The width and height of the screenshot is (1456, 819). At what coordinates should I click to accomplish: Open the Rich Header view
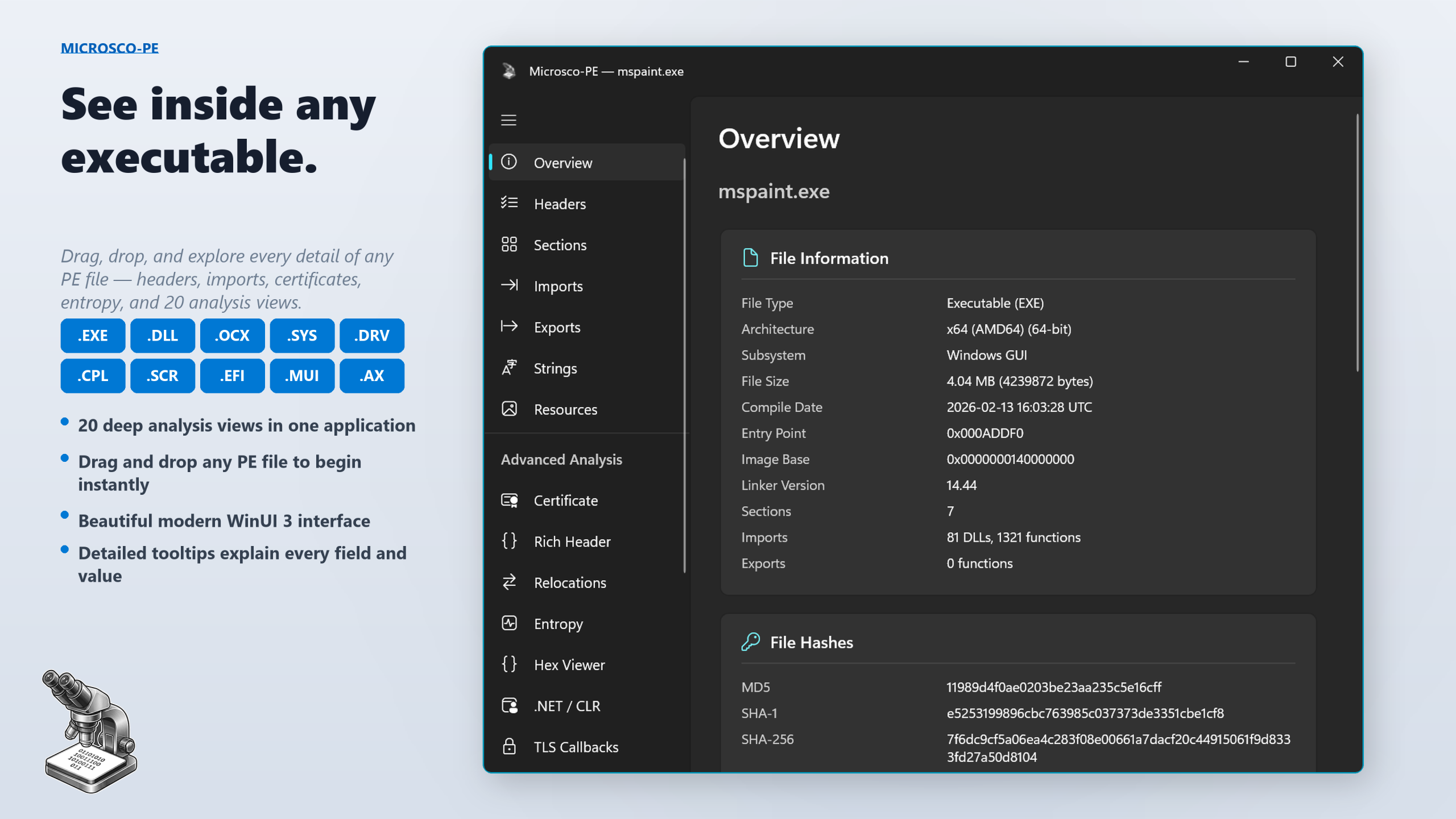coord(572,541)
